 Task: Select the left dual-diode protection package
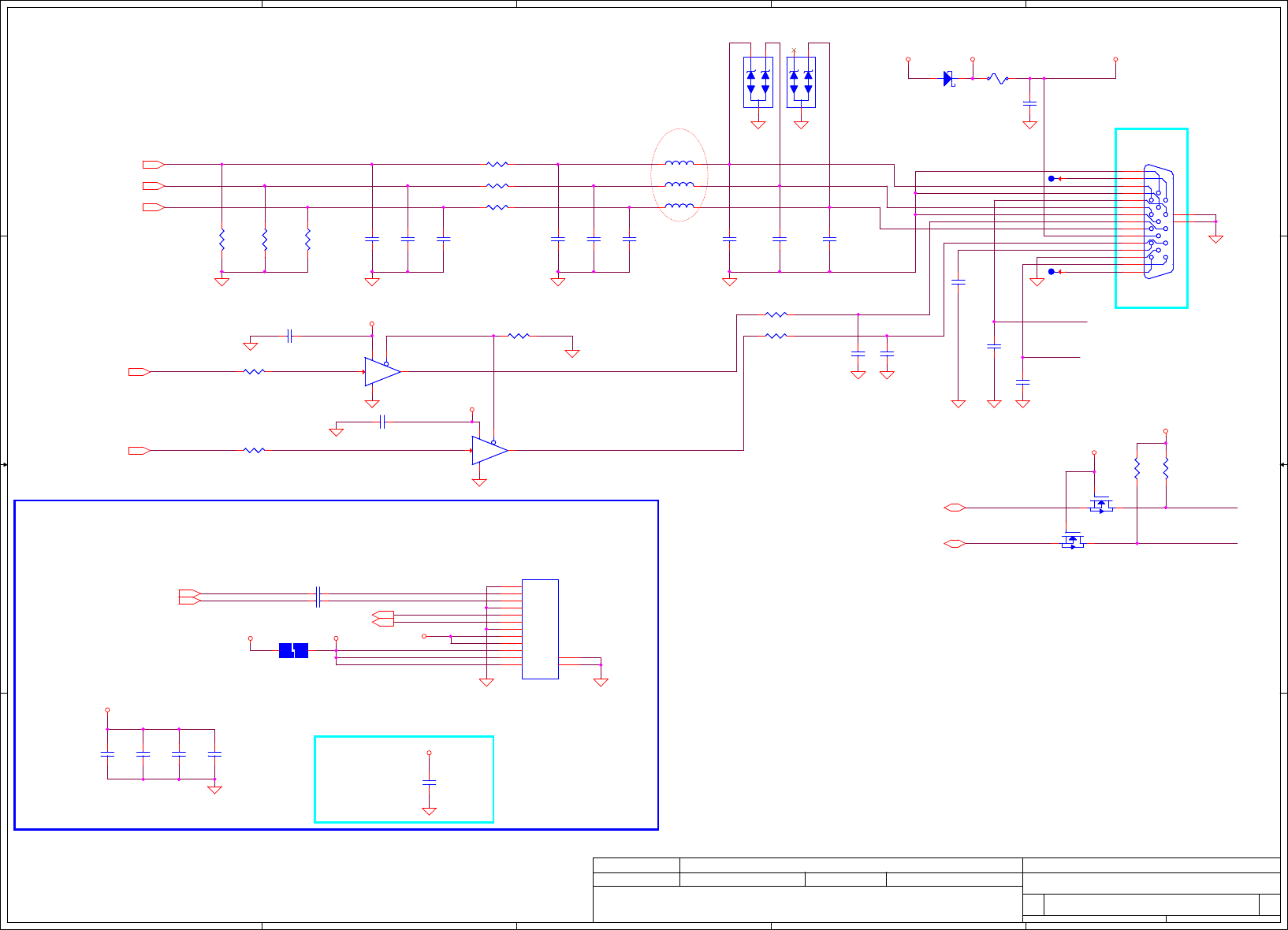(x=758, y=82)
